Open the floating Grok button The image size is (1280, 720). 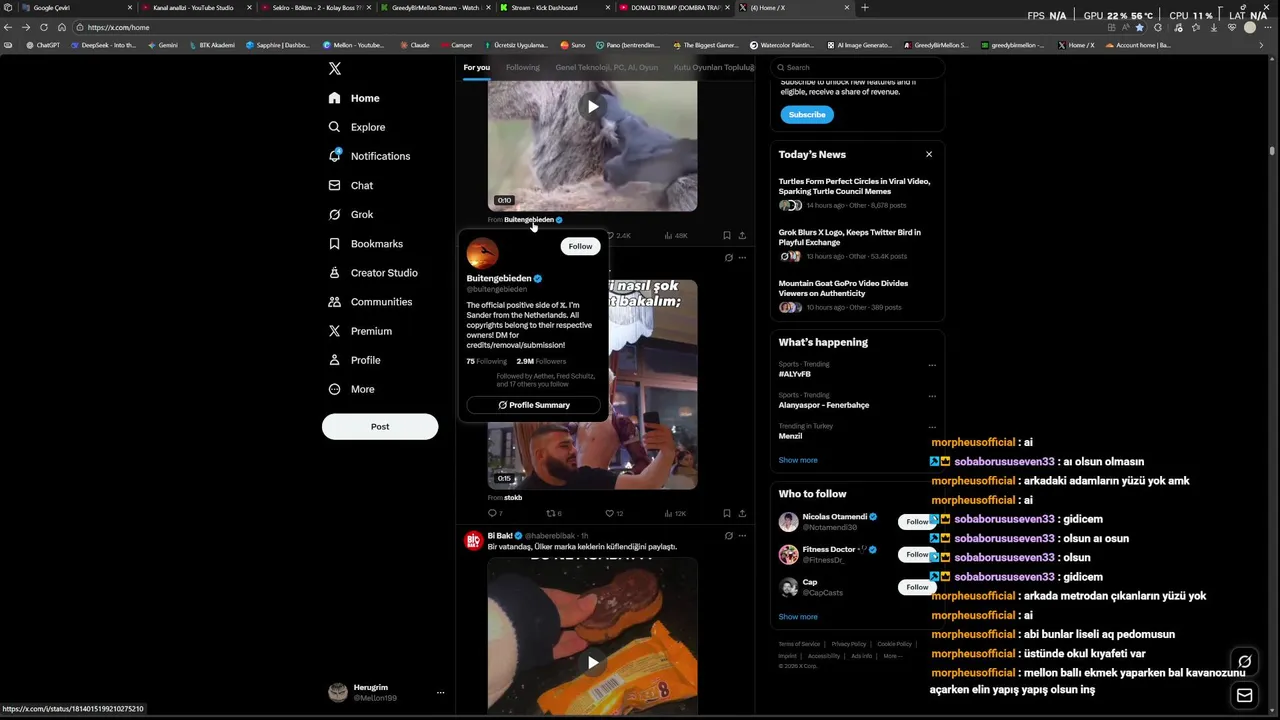(x=1244, y=661)
